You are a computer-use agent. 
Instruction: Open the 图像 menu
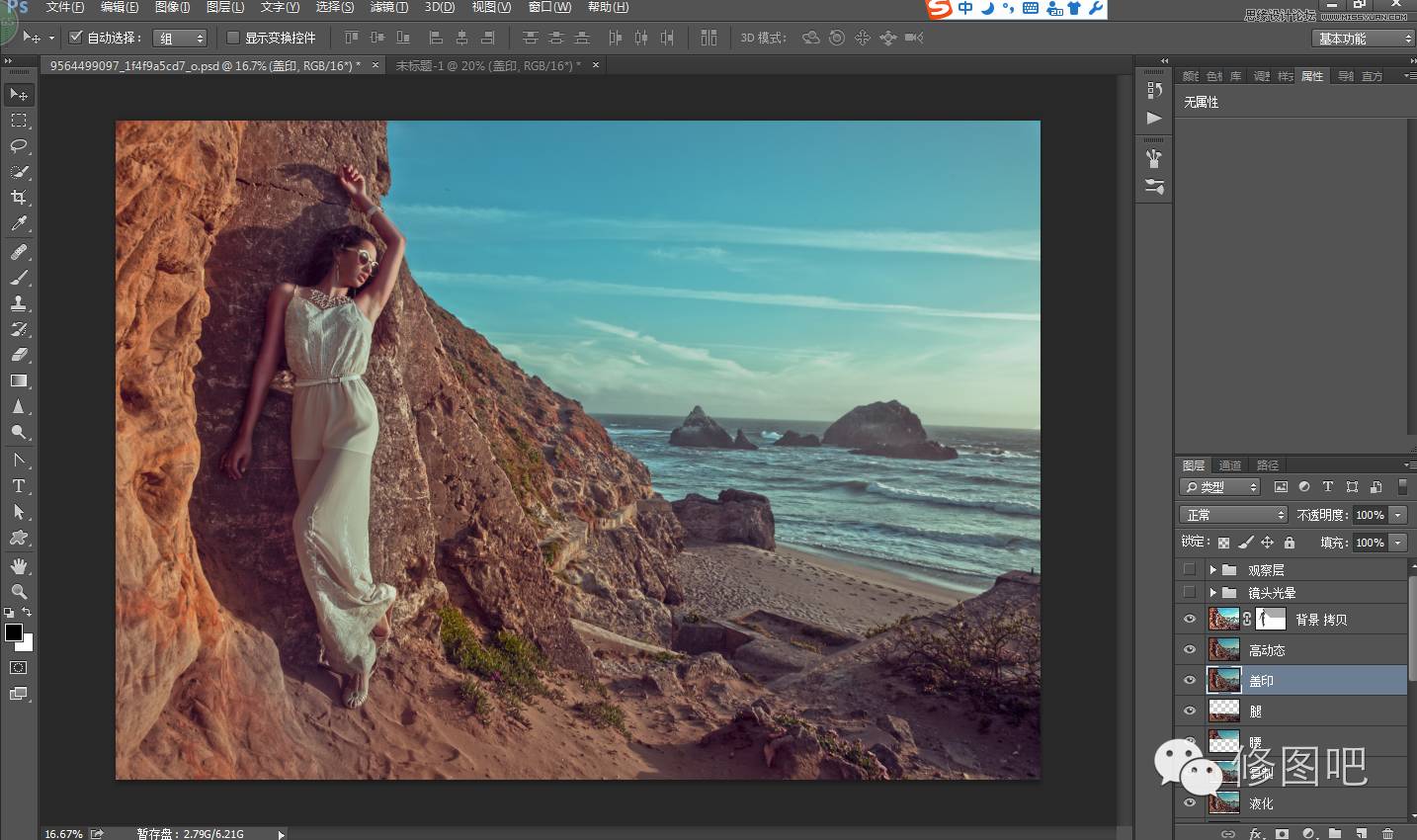[172, 7]
